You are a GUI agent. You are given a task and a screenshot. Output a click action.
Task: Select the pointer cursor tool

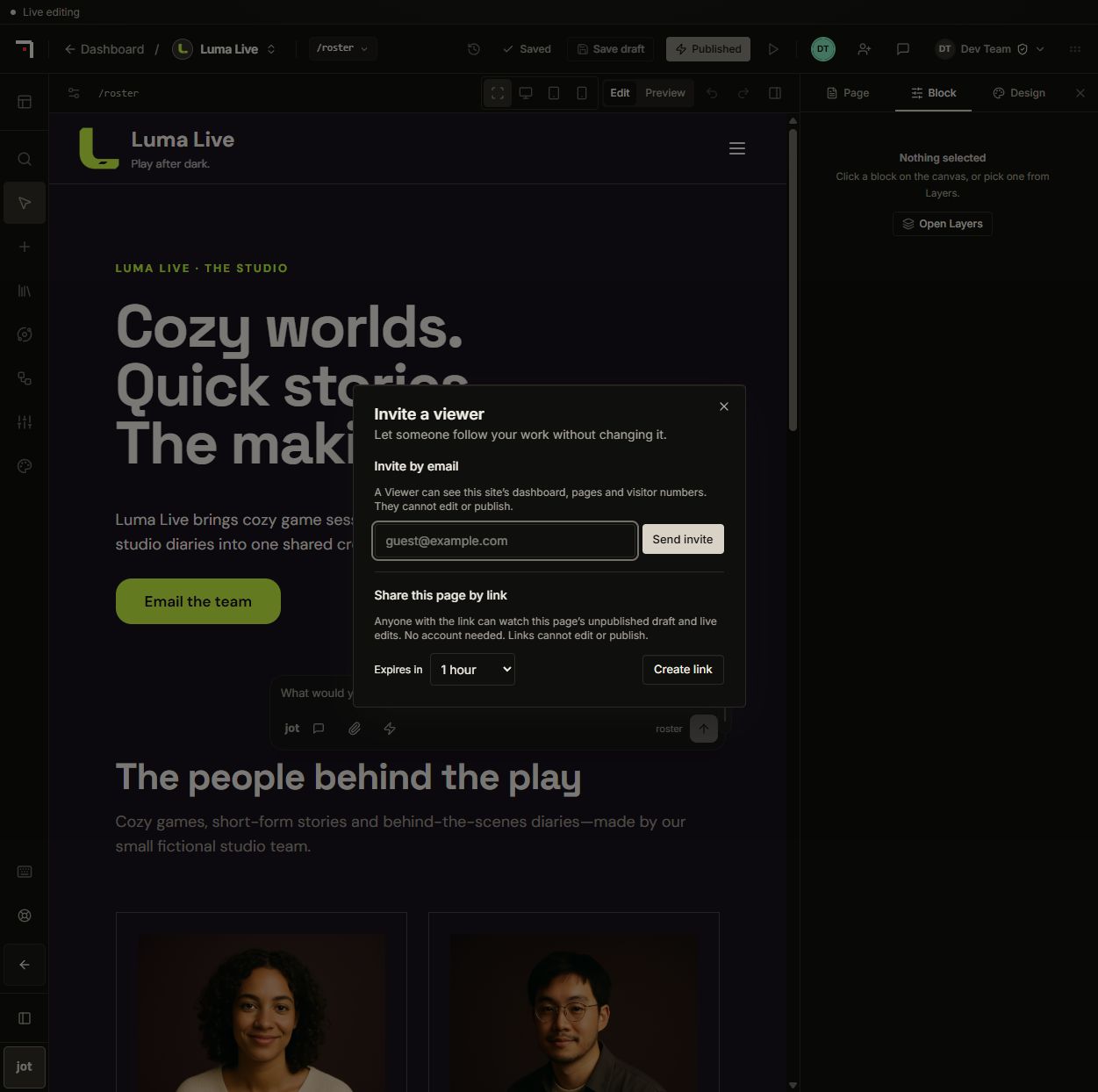[25, 203]
